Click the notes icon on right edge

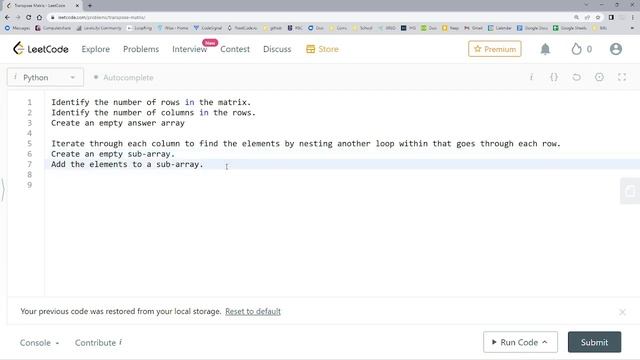point(630,191)
